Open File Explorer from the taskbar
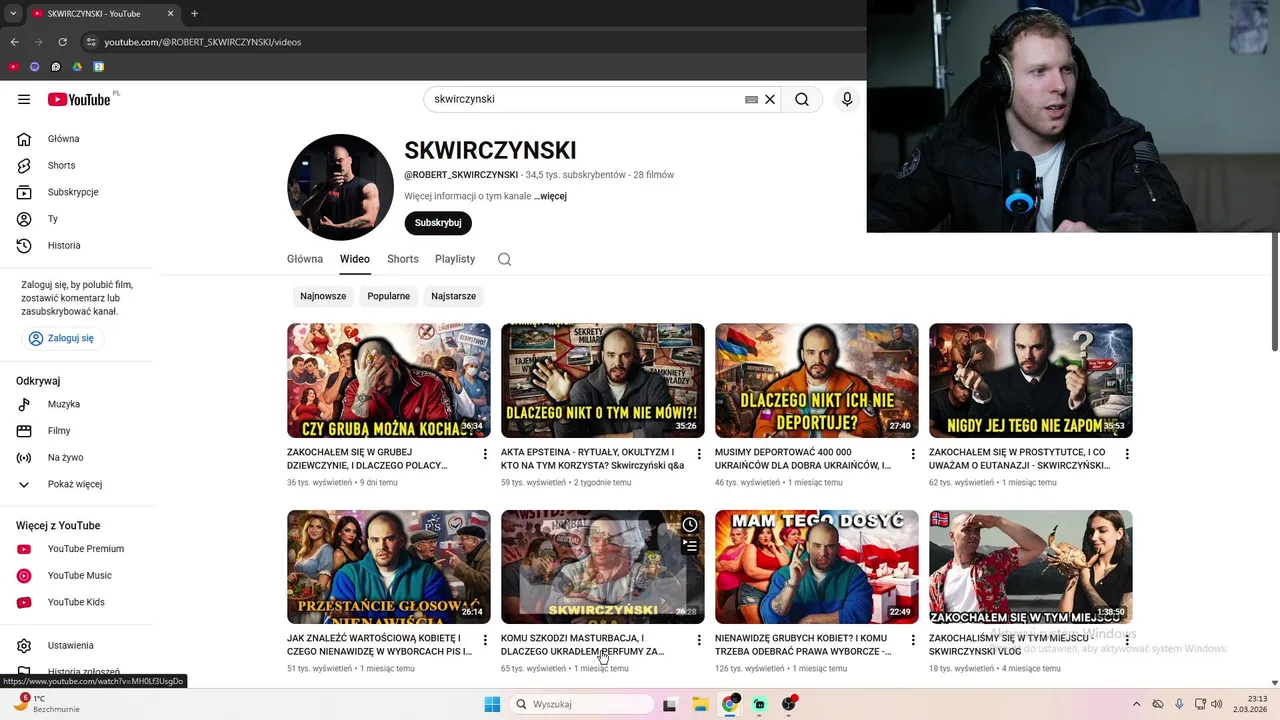 pos(700,704)
